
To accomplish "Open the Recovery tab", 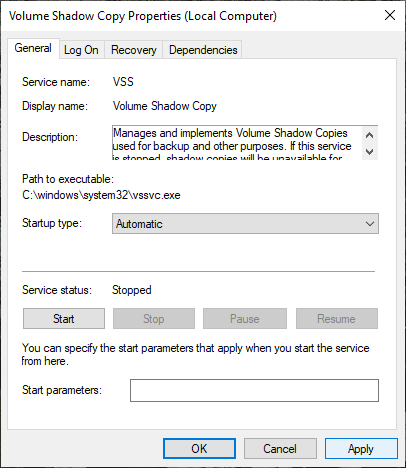I will pos(133,50).
